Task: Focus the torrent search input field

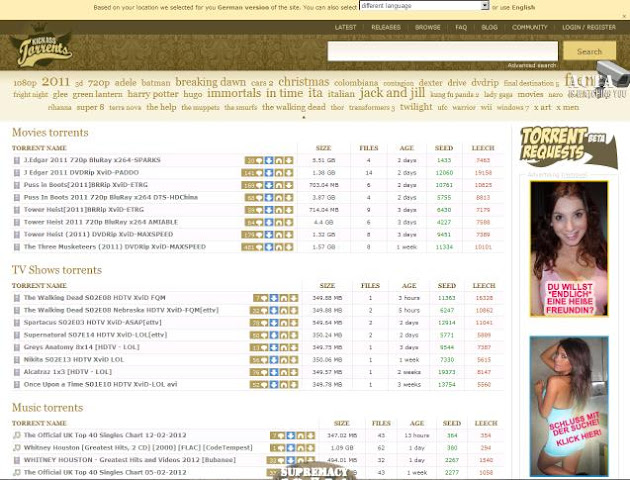Action: click(443, 51)
